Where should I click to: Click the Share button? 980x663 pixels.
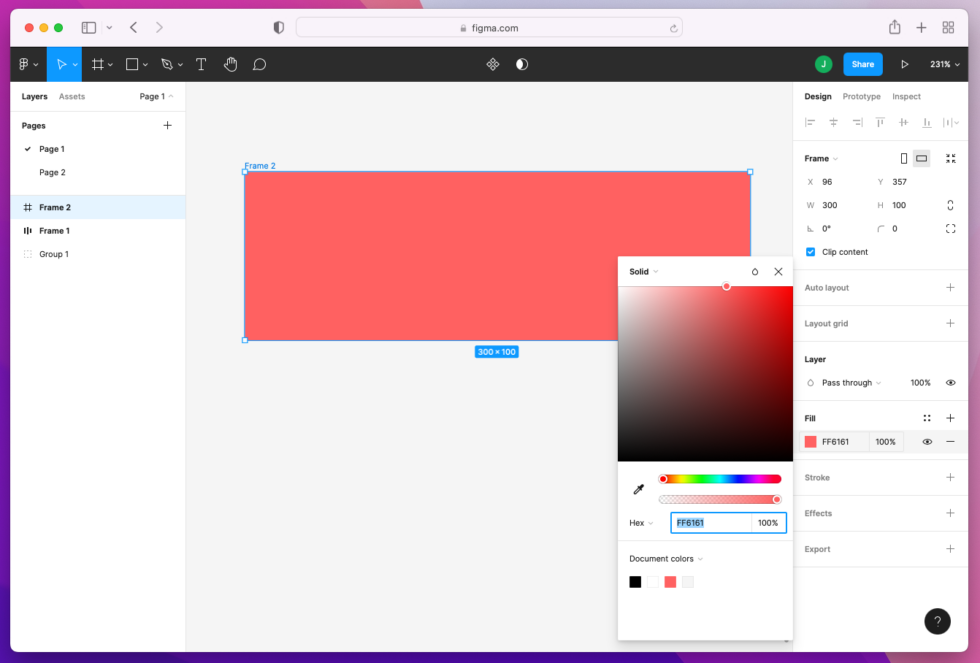(x=862, y=64)
